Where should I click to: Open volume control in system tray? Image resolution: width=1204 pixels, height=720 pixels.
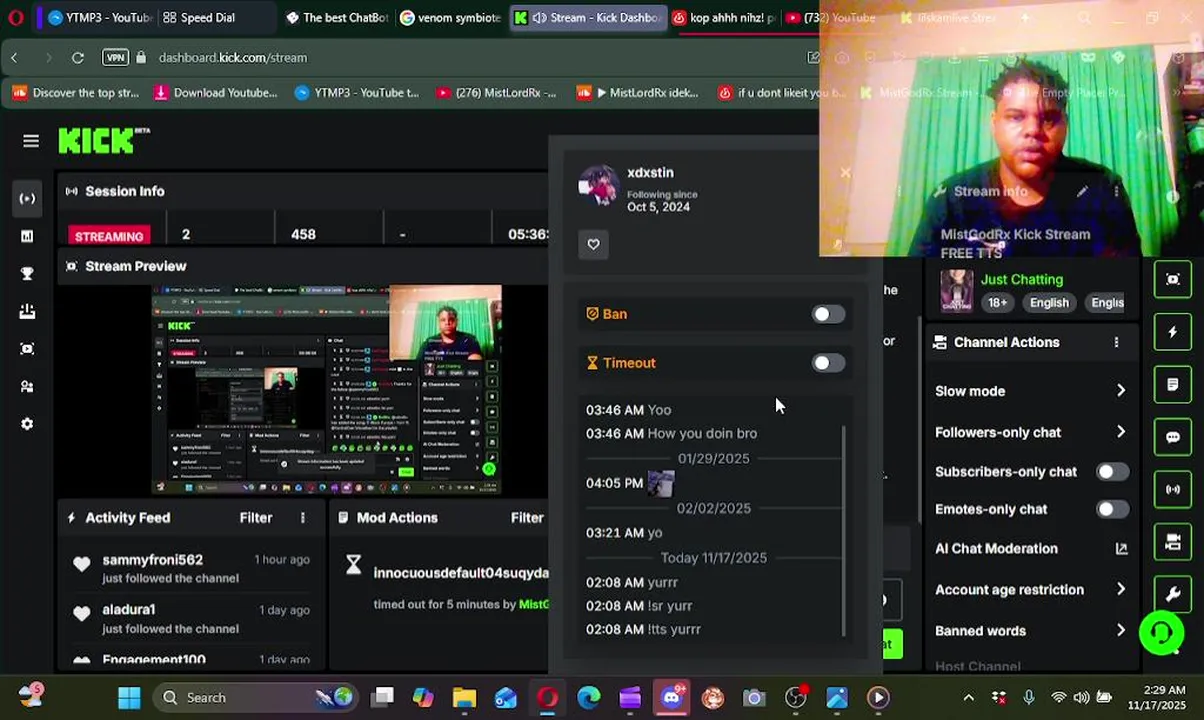click(x=1082, y=698)
